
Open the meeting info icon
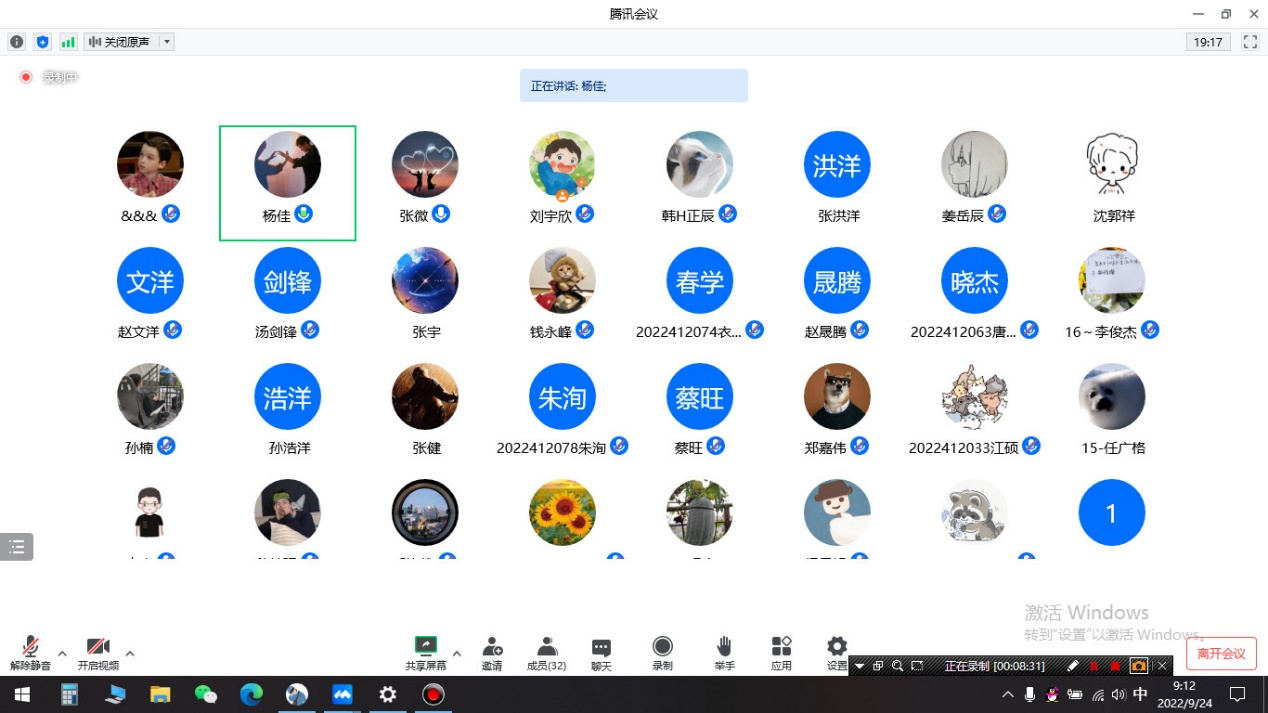point(16,42)
